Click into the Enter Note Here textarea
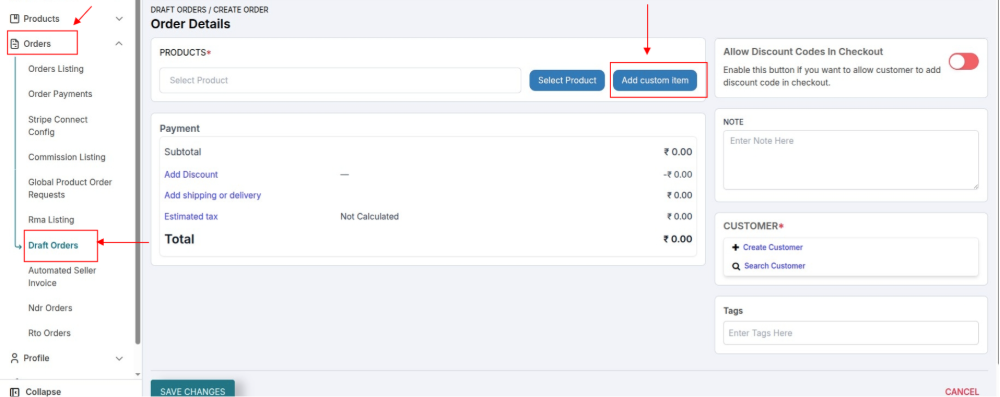The image size is (1000, 397). pos(851,160)
